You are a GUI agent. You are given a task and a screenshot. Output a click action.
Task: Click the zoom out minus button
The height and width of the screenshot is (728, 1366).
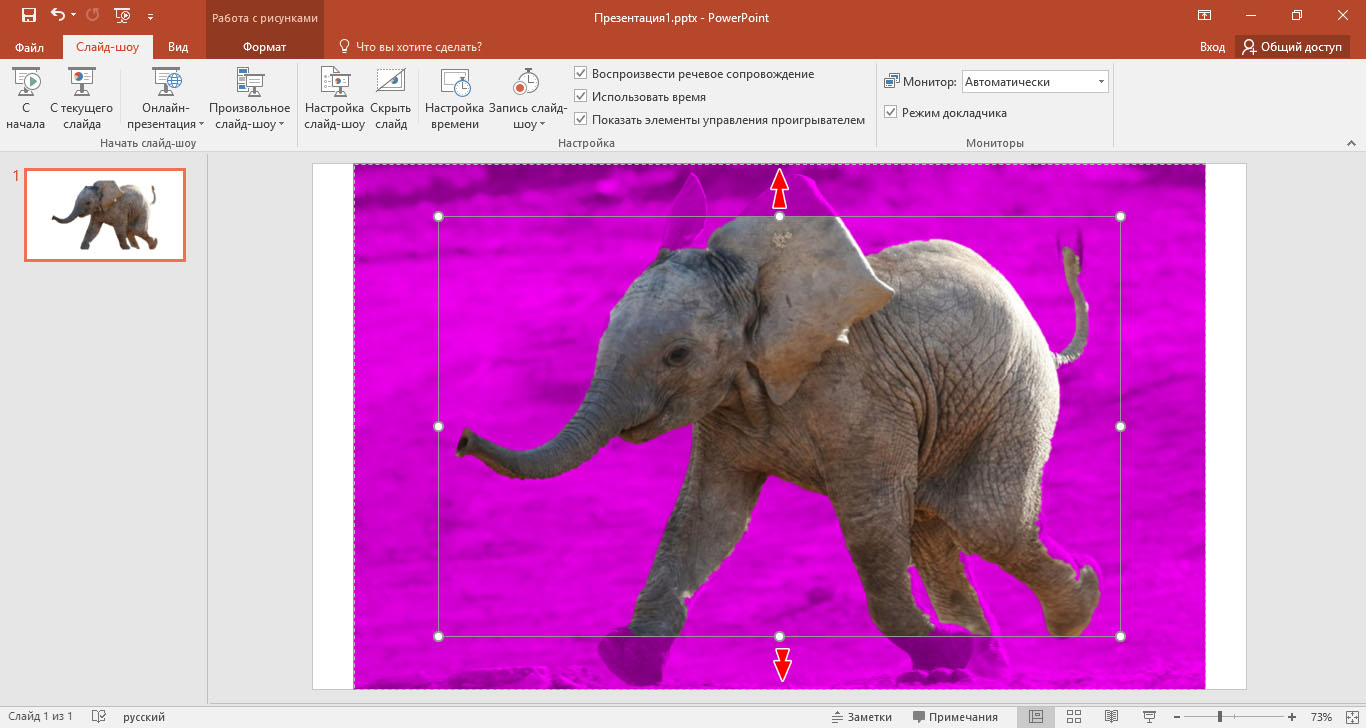1176,717
